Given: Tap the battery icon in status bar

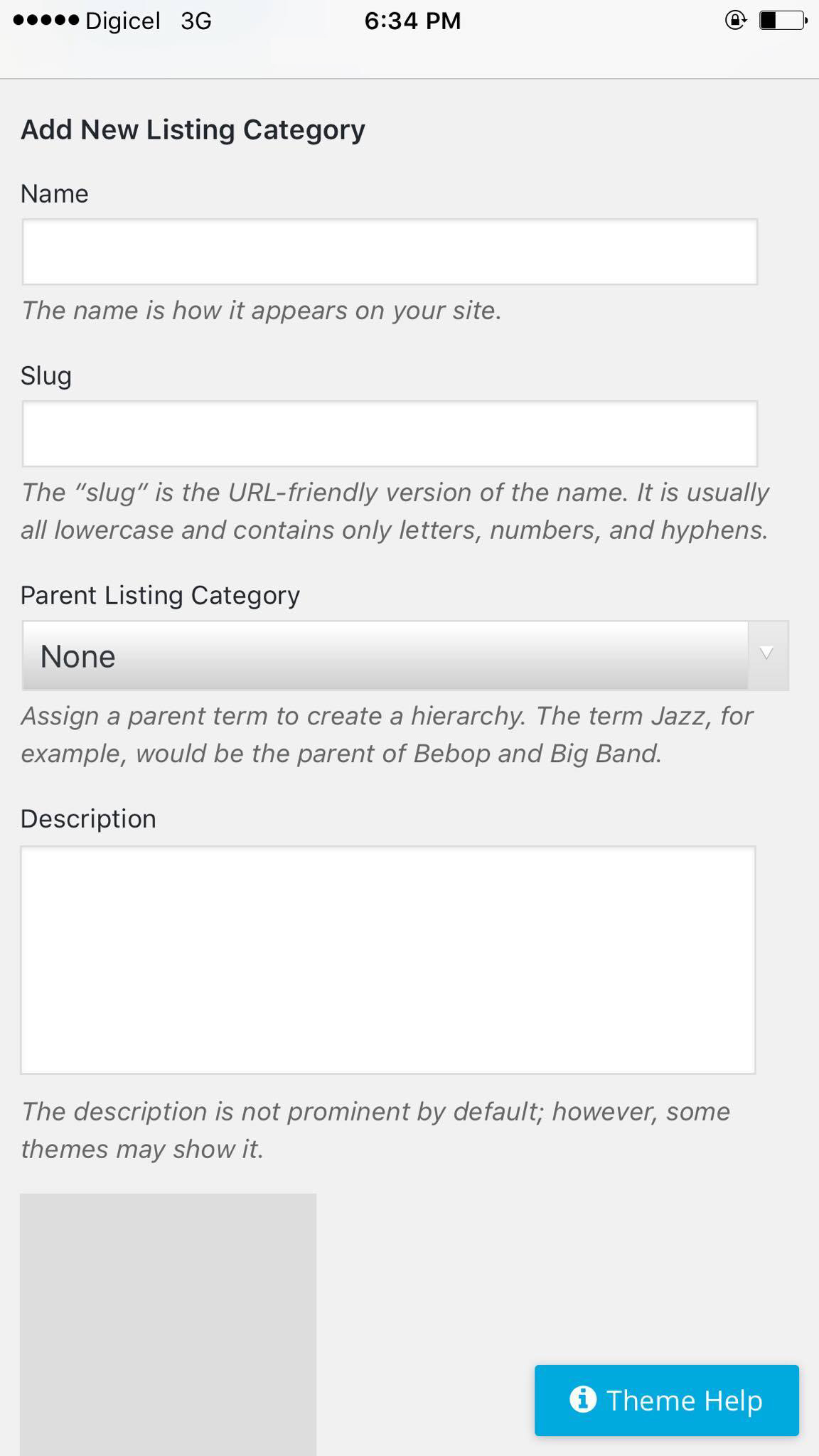Looking at the screenshot, I should click(x=783, y=21).
